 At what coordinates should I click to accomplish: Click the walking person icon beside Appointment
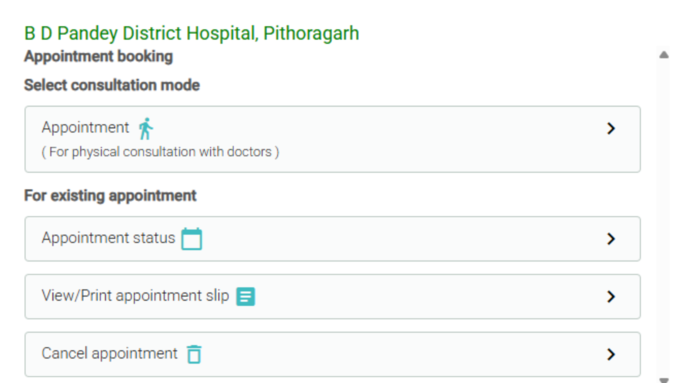[146, 128]
